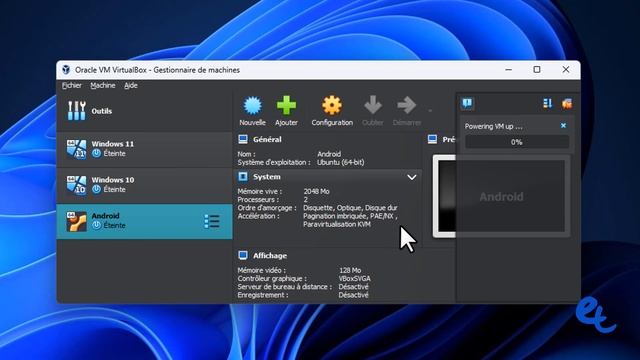This screenshot has width=640, height=360.
Task: Click the "Ubuntu (64-bit)" value
Action: pos(341,162)
